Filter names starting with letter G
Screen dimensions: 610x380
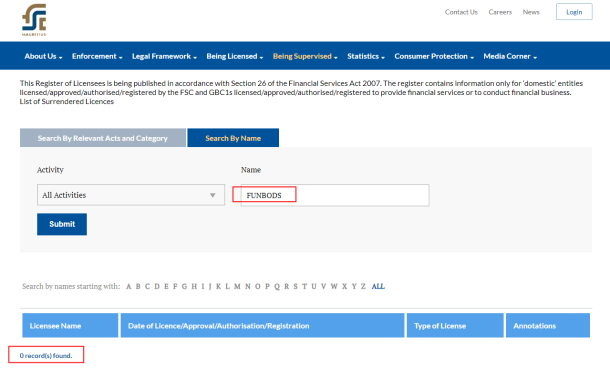(184, 287)
